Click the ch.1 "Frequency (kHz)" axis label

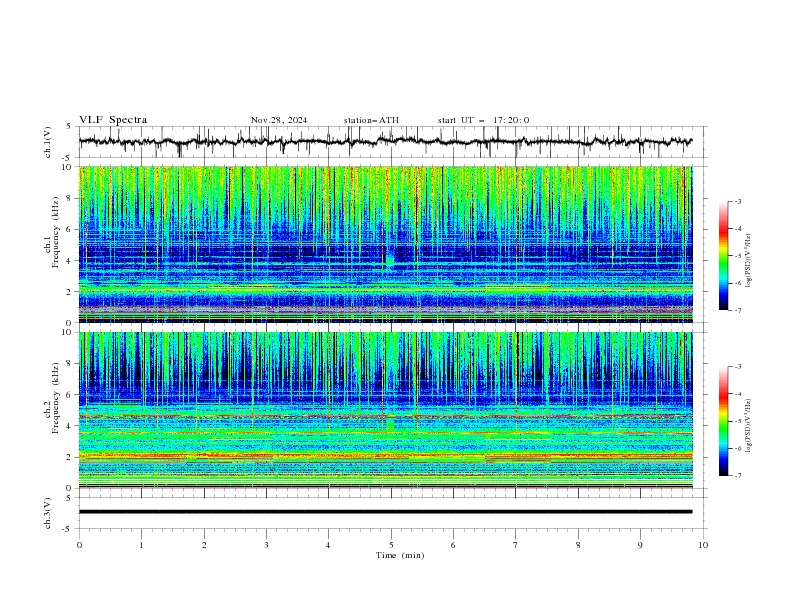(56, 232)
